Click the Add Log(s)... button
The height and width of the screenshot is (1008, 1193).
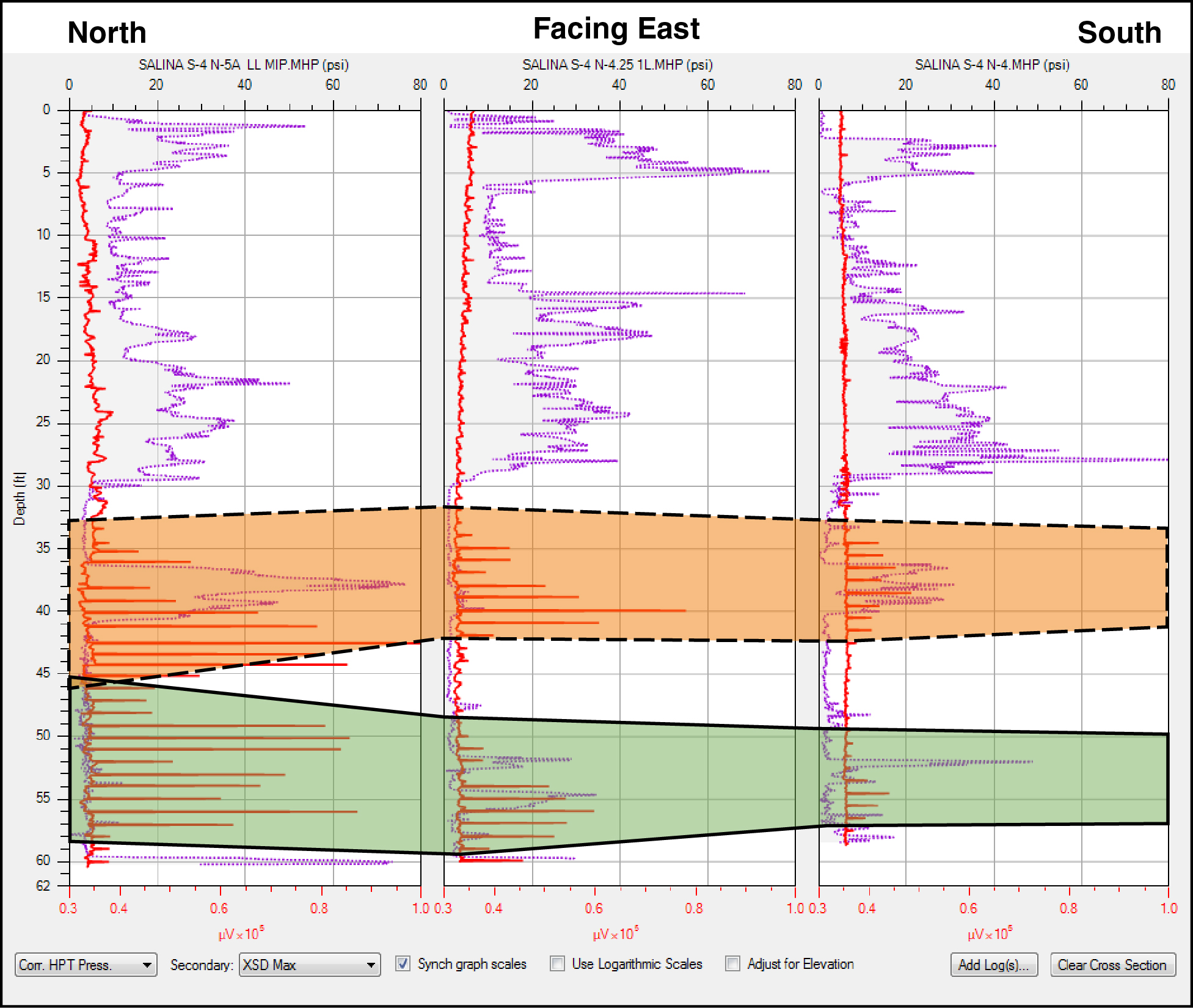point(993,965)
